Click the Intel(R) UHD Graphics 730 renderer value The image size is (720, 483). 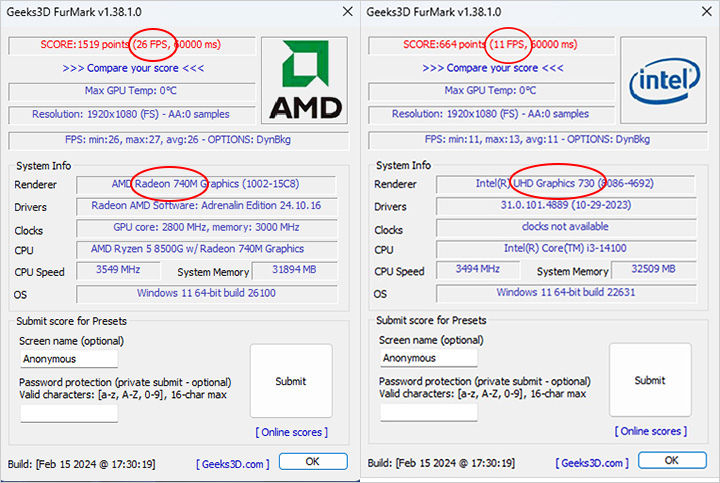565,184
